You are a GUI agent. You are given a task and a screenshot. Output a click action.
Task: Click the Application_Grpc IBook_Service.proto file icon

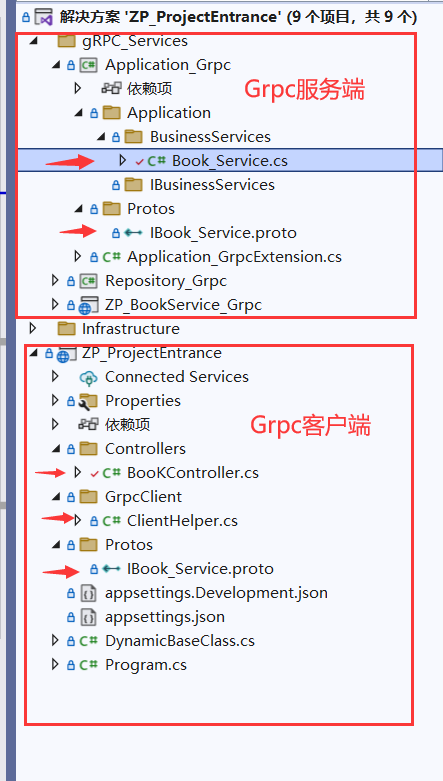(134, 233)
